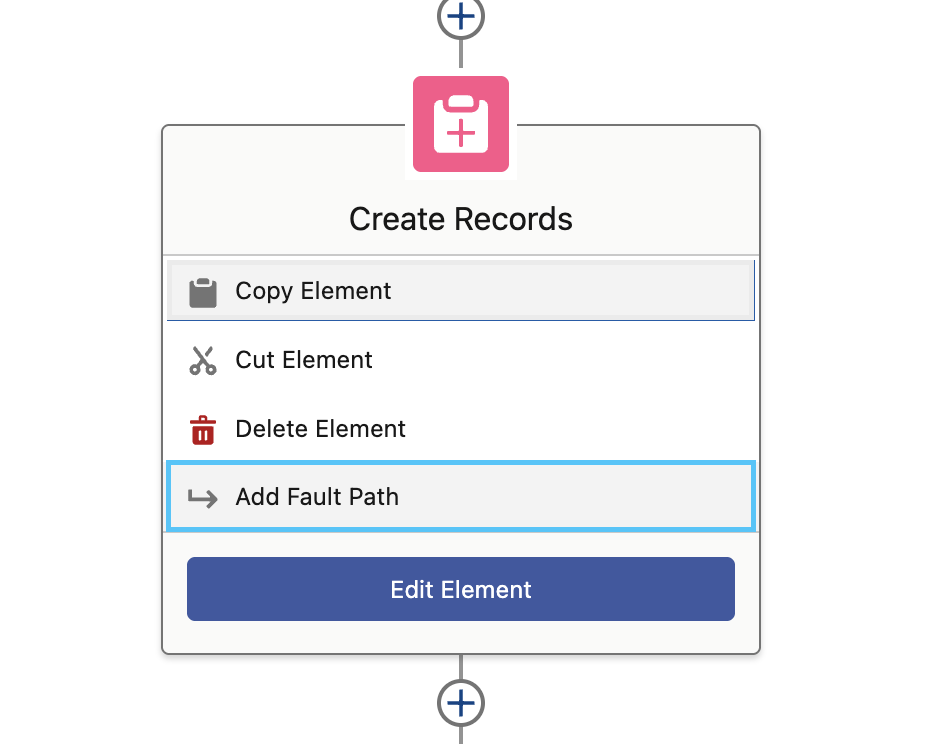Click the clipboard icon beside Copy Element
Image resolution: width=932 pixels, height=744 pixels.
click(203, 292)
